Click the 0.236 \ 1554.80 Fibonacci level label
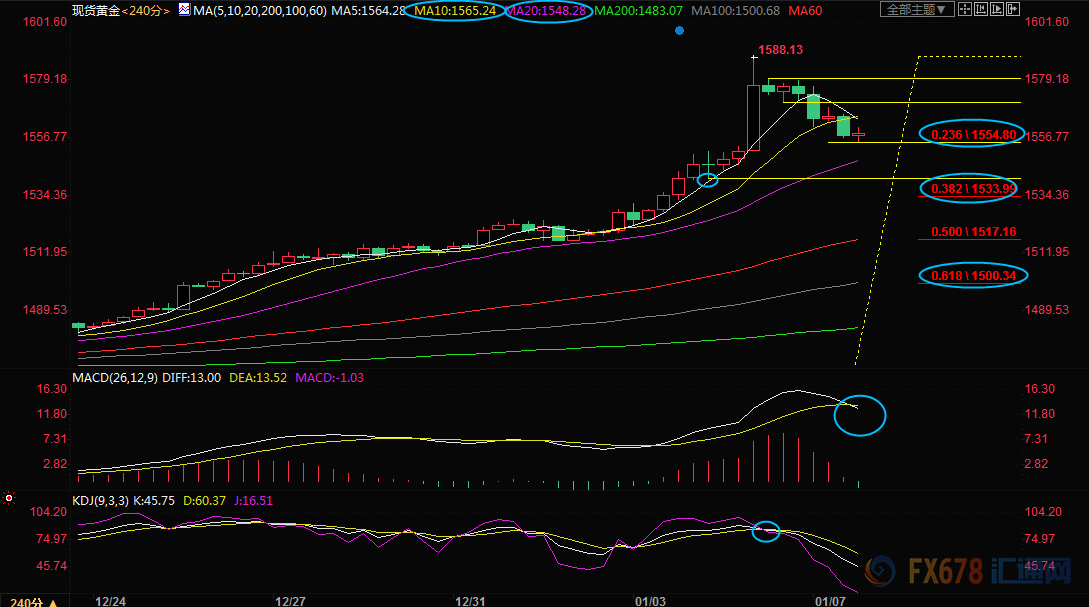Viewport: 1089px width, 607px height. [x=972, y=135]
